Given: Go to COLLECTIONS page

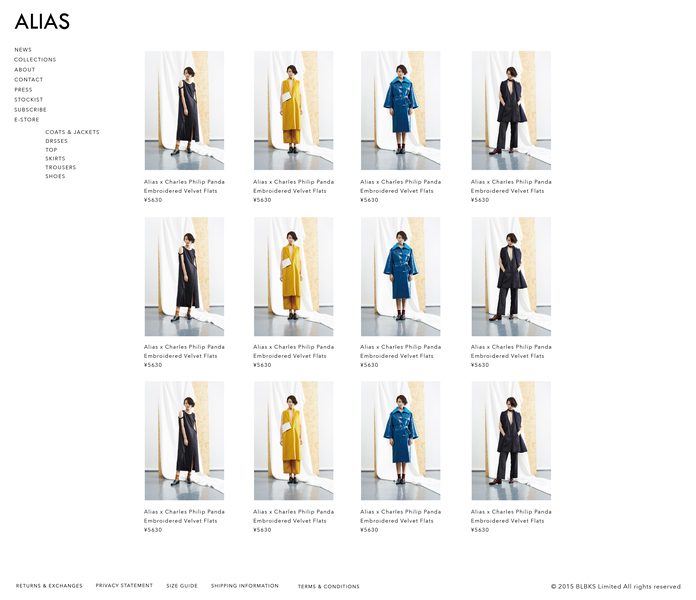Looking at the screenshot, I should 35,59.
